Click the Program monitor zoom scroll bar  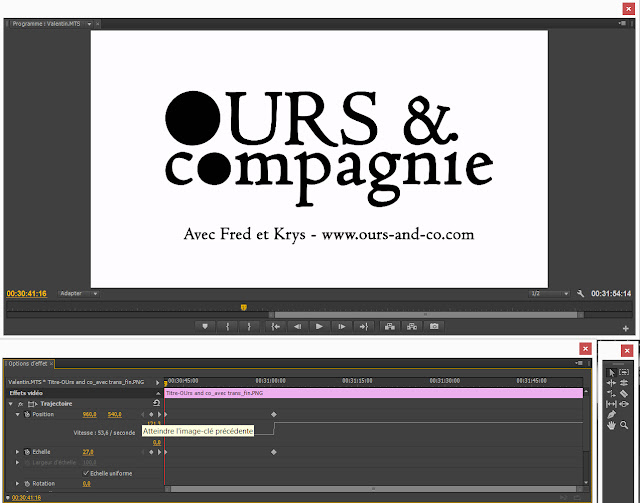426,315
